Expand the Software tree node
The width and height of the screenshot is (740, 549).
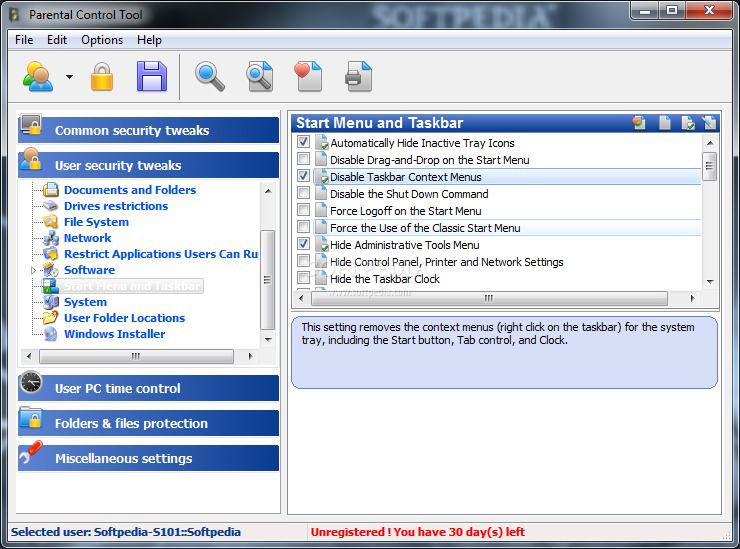point(34,270)
